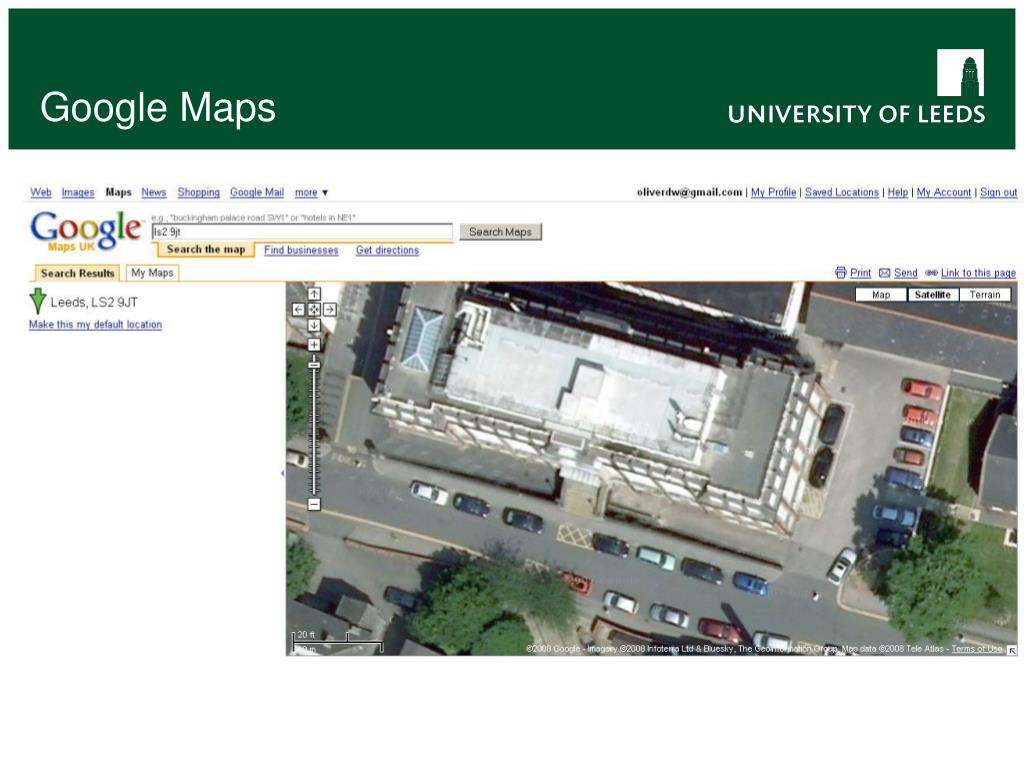Click the center return-to-last-result map icon

[314, 310]
